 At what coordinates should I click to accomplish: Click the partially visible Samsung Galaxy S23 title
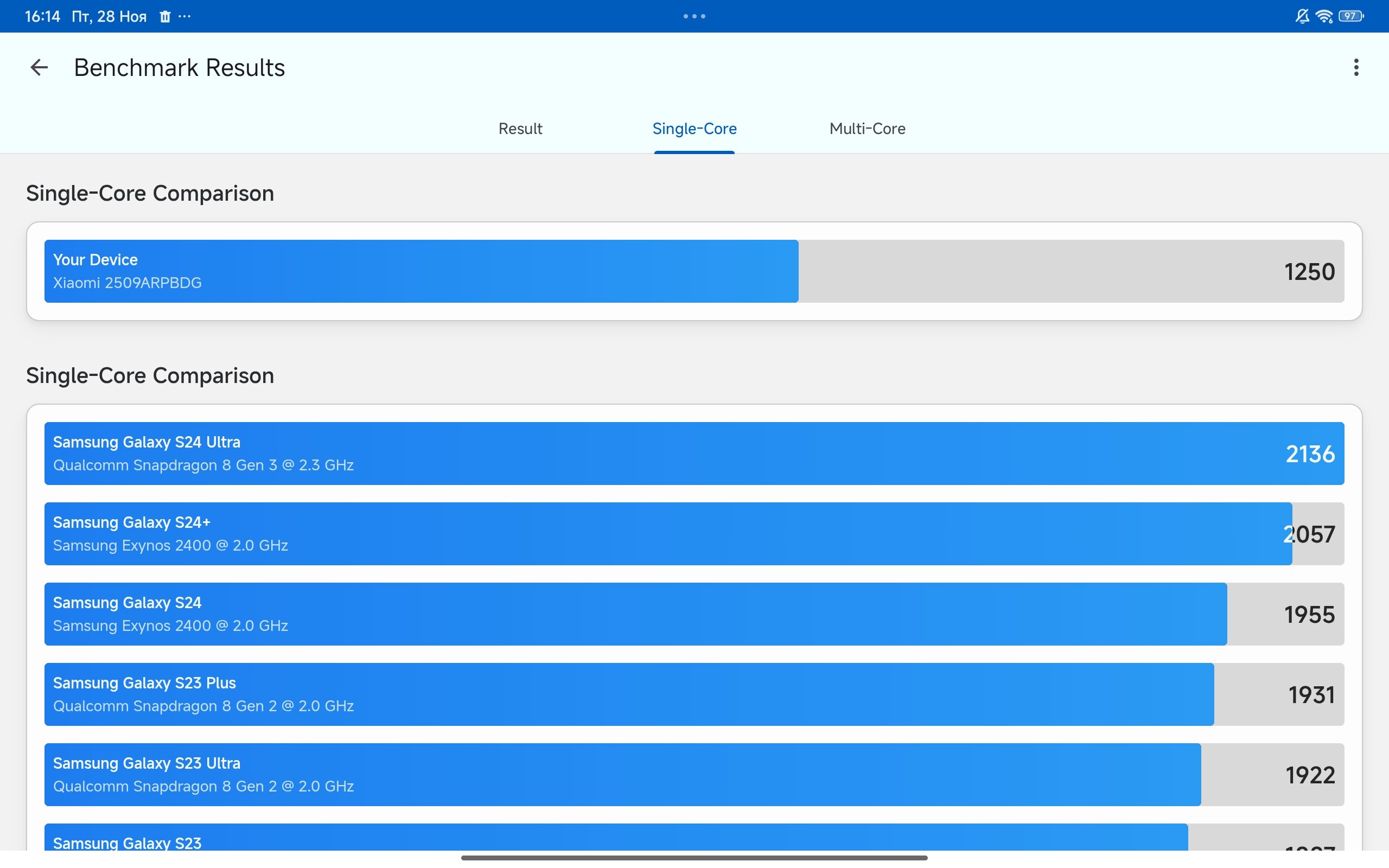pyautogui.click(x=127, y=843)
